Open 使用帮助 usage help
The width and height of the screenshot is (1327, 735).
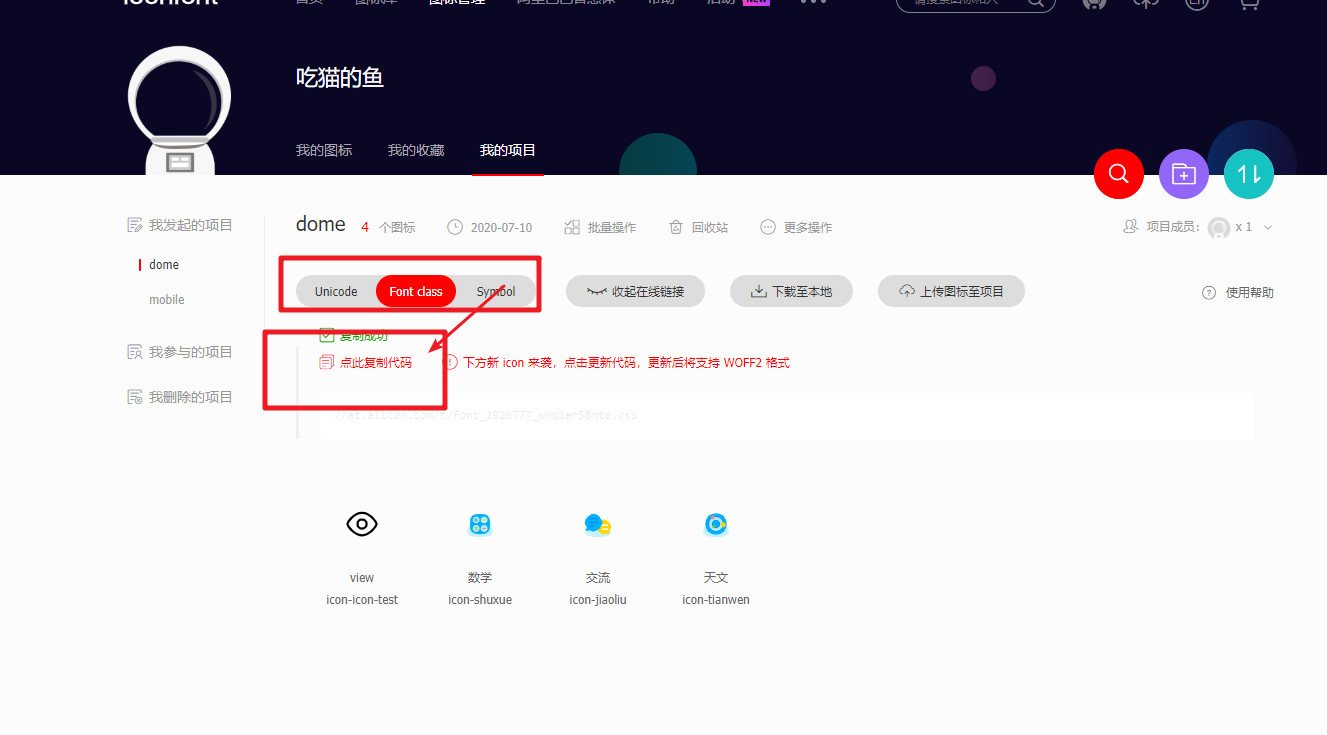click(1238, 292)
